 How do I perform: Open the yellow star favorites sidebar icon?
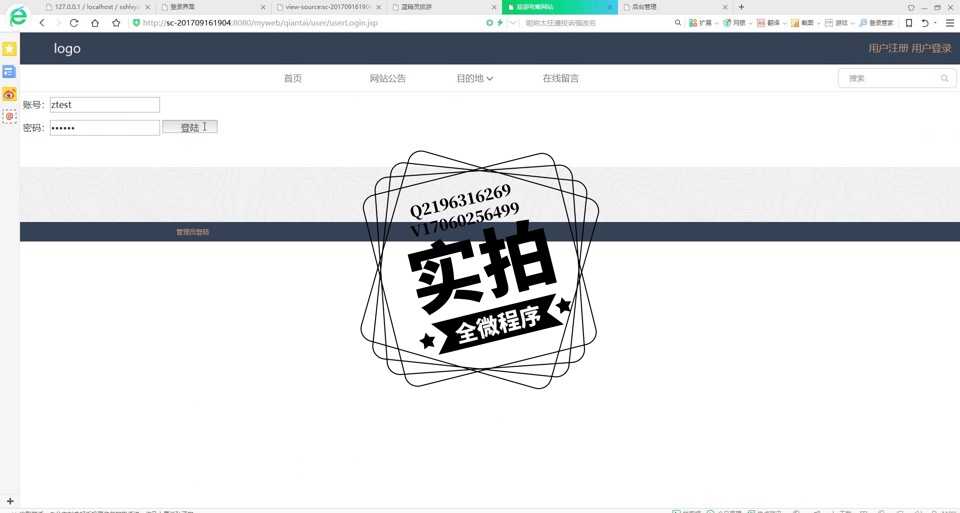pyautogui.click(x=9, y=49)
